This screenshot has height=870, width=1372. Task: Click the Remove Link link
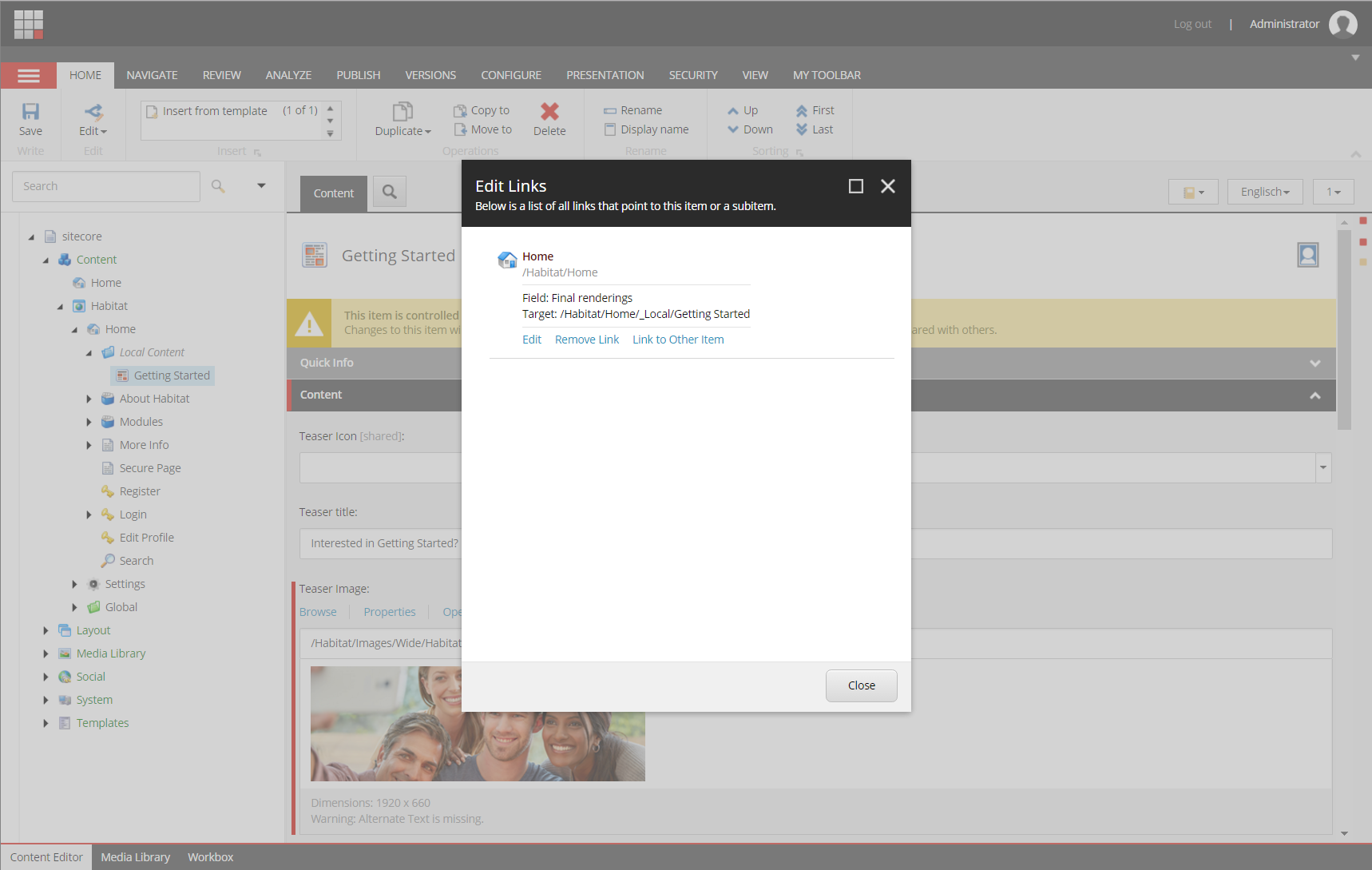coord(587,340)
